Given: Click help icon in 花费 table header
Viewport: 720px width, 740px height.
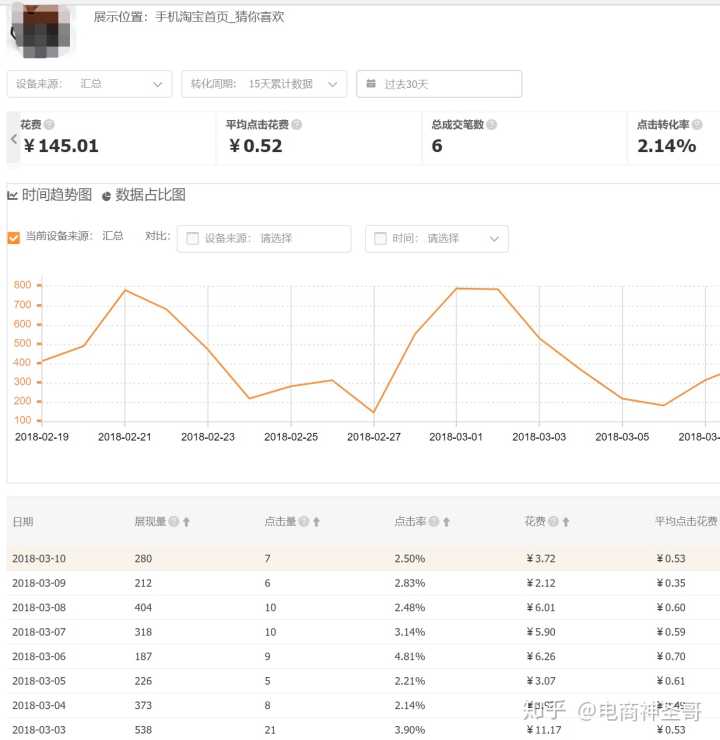Looking at the screenshot, I should (x=553, y=522).
